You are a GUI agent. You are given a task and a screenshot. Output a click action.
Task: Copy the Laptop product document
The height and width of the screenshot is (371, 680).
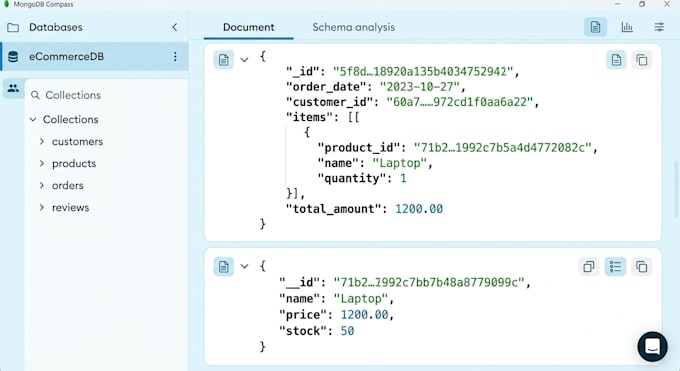[642, 266]
